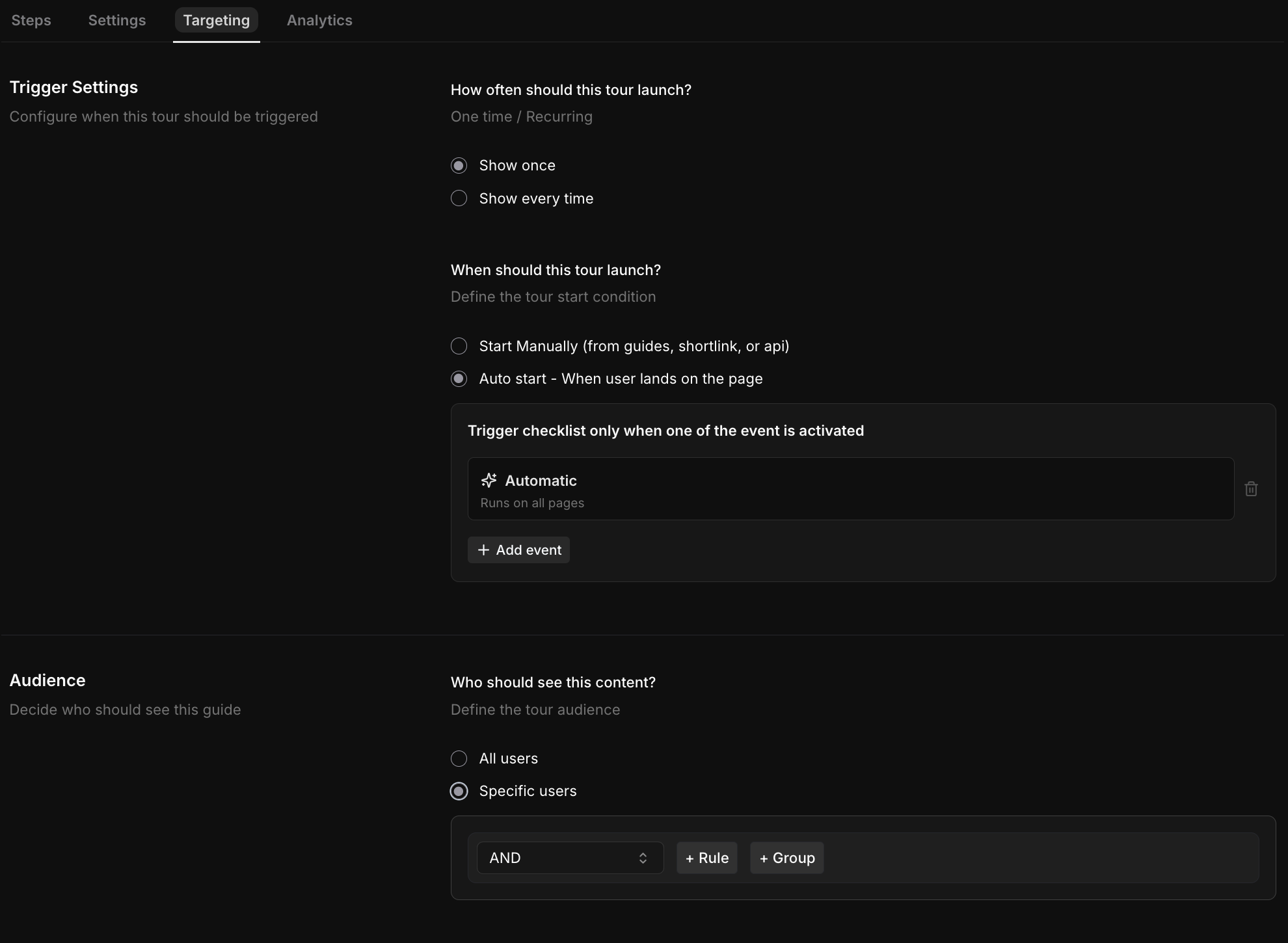Image resolution: width=1288 pixels, height=943 pixels.
Task: Add a new audience rule
Action: point(706,858)
